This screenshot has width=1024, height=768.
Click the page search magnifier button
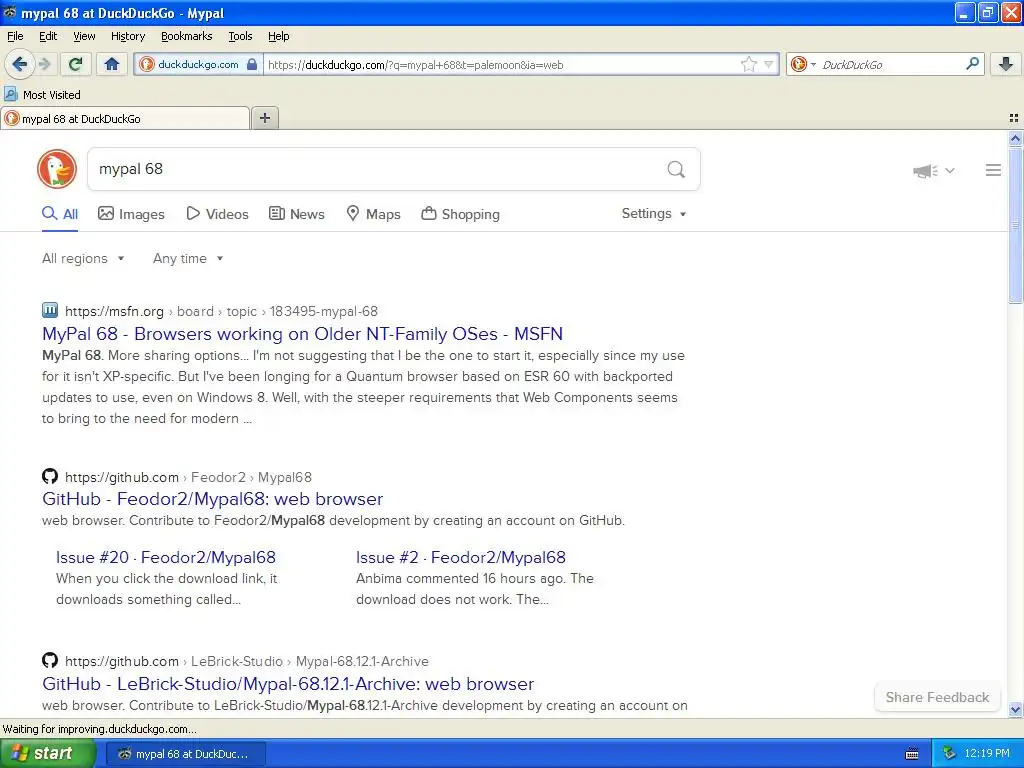pos(676,170)
